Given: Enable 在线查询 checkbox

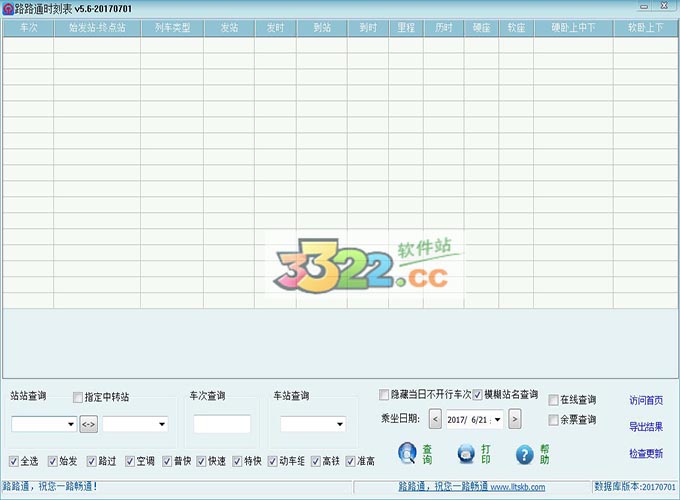Looking at the screenshot, I should coord(553,400).
